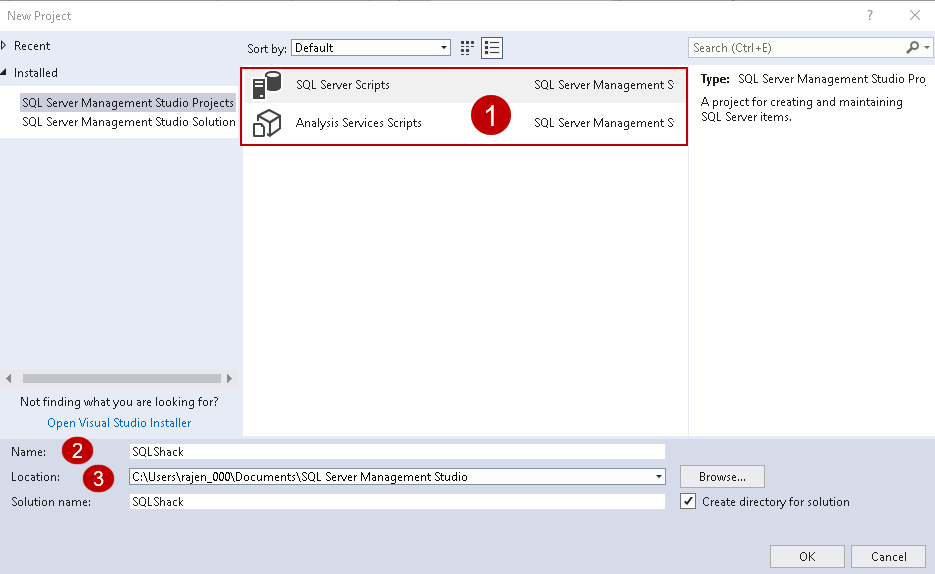Click the Cancel button

point(888,556)
